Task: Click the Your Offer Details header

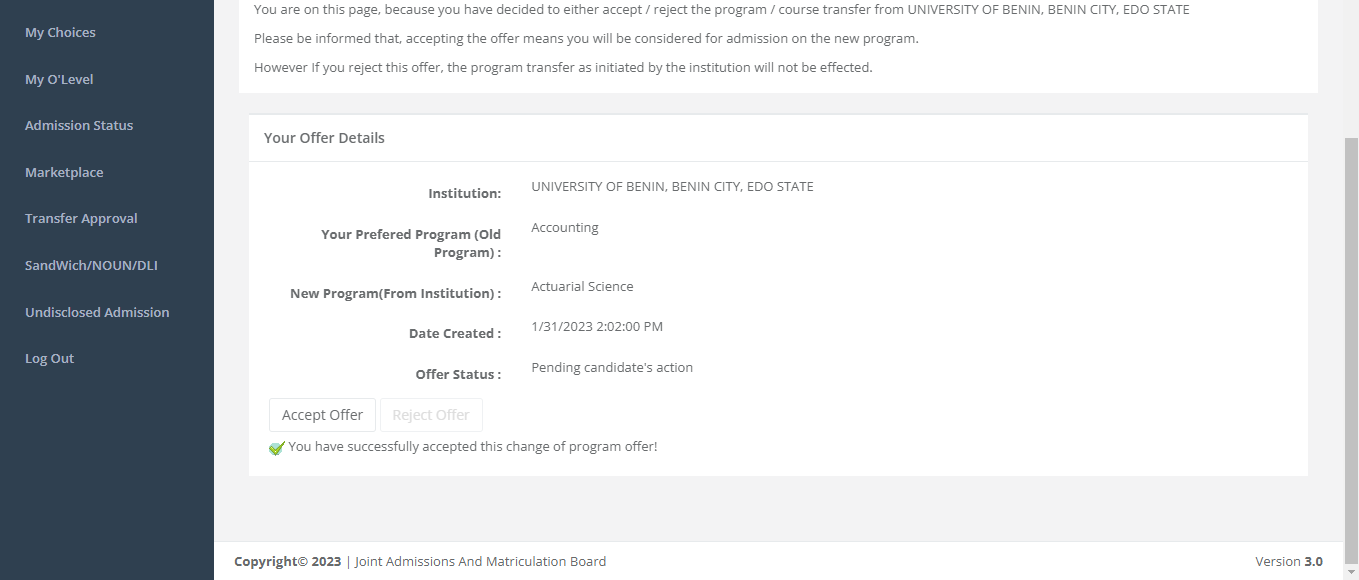Action: (x=324, y=137)
